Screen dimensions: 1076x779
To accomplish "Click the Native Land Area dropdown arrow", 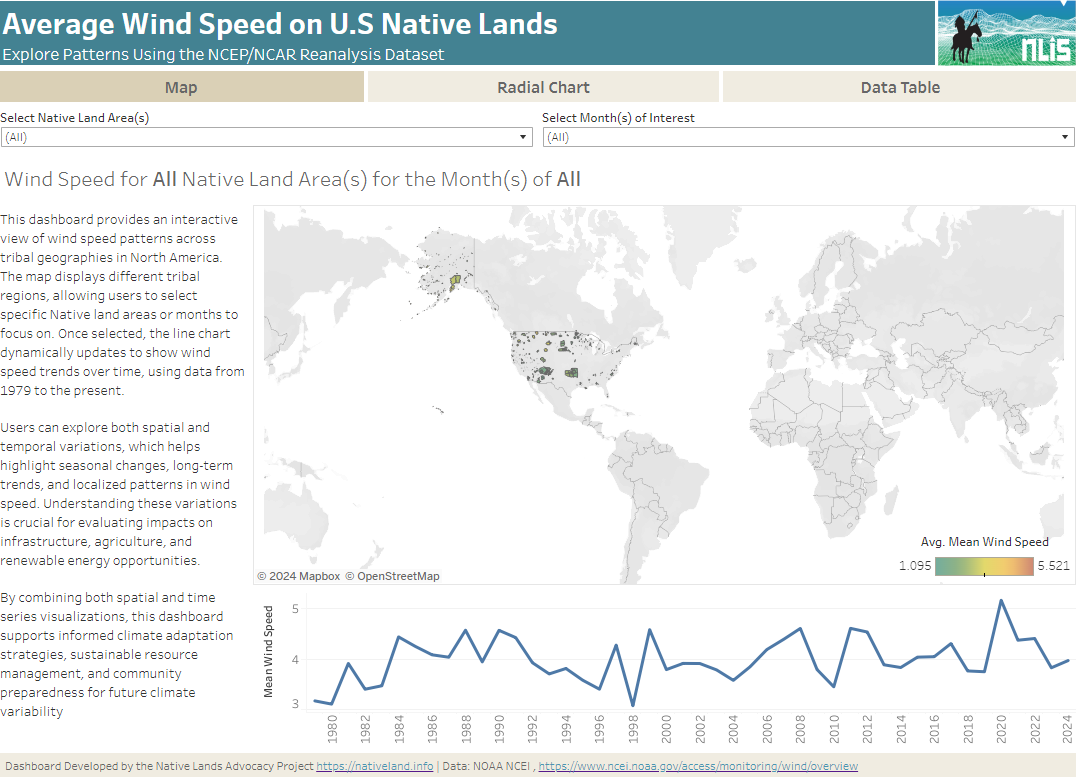I will click(x=523, y=137).
